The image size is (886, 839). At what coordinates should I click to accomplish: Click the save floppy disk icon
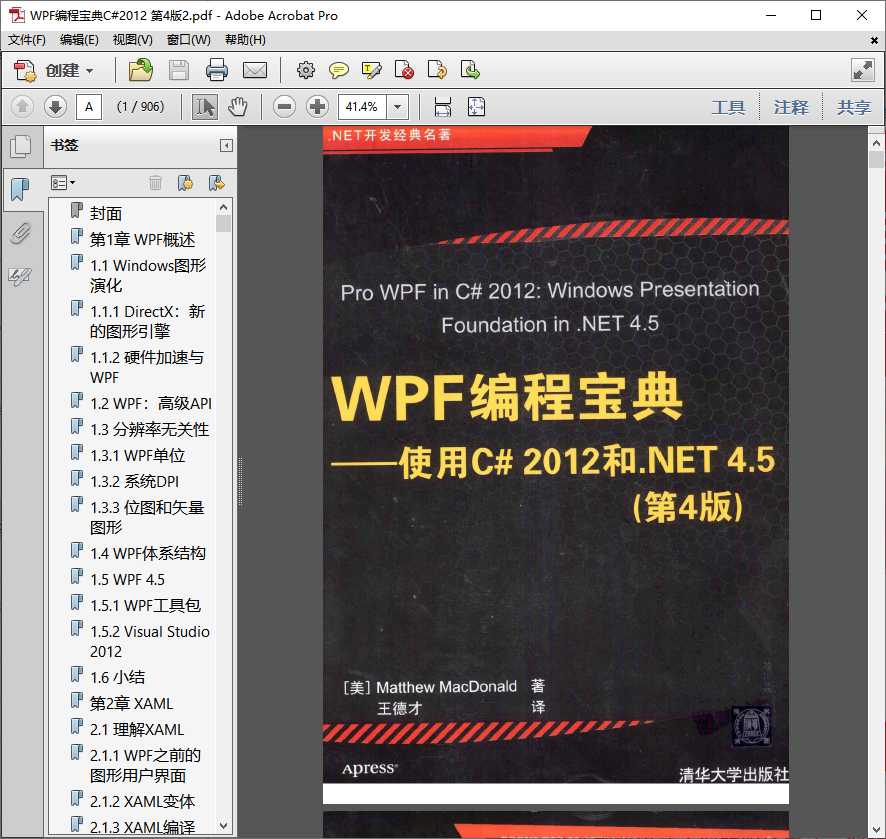point(179,70)
